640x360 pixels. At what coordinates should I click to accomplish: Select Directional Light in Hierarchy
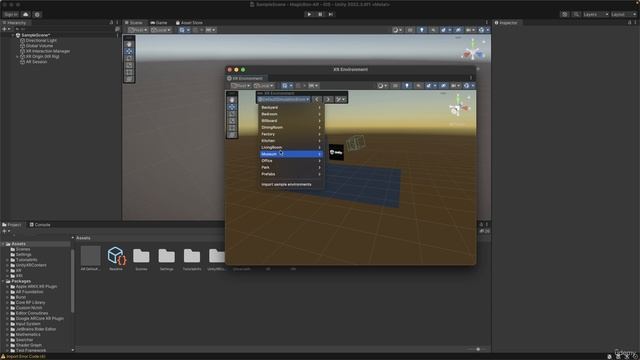[41, 41]
